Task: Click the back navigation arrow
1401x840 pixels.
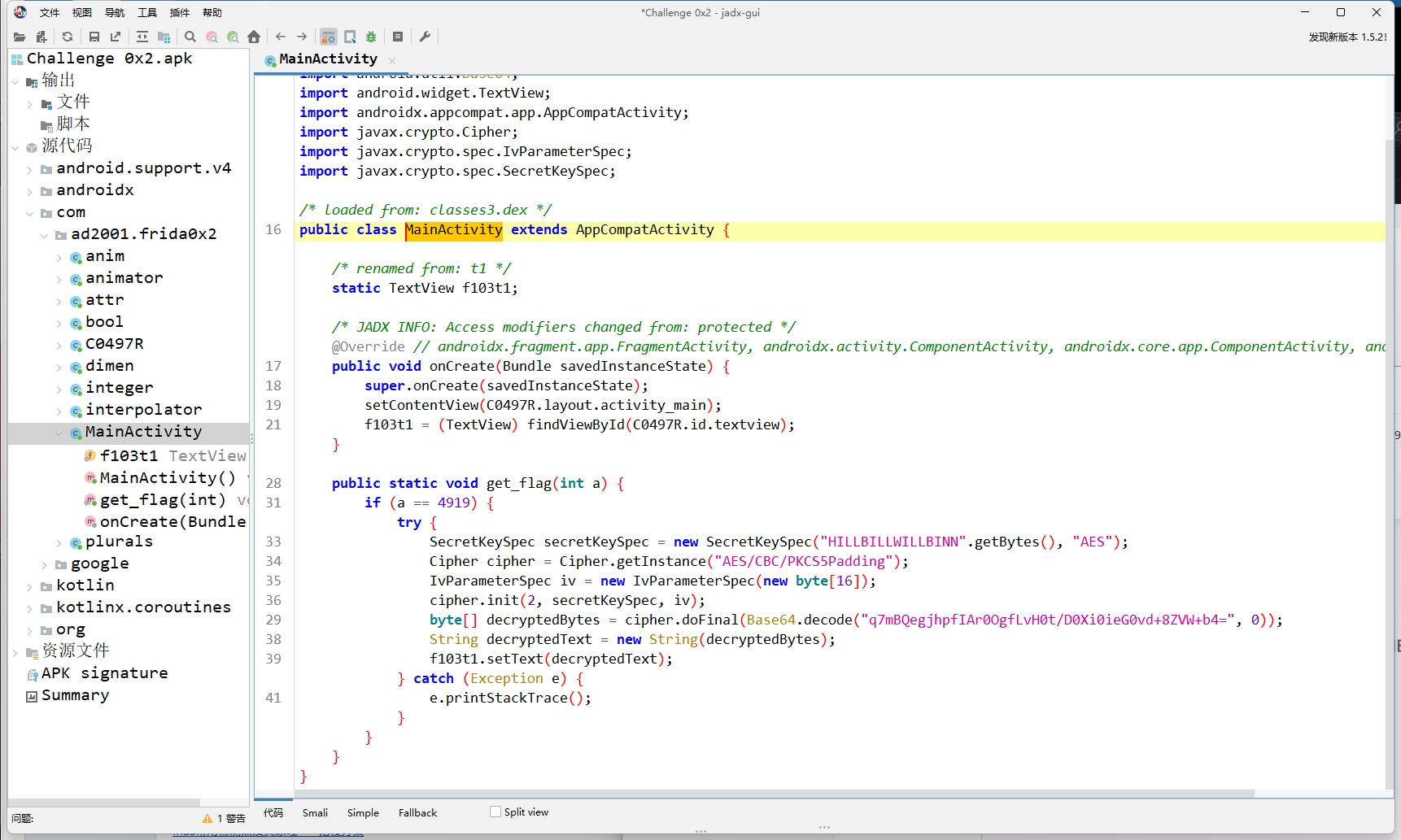Action: (x=281, y=37)
